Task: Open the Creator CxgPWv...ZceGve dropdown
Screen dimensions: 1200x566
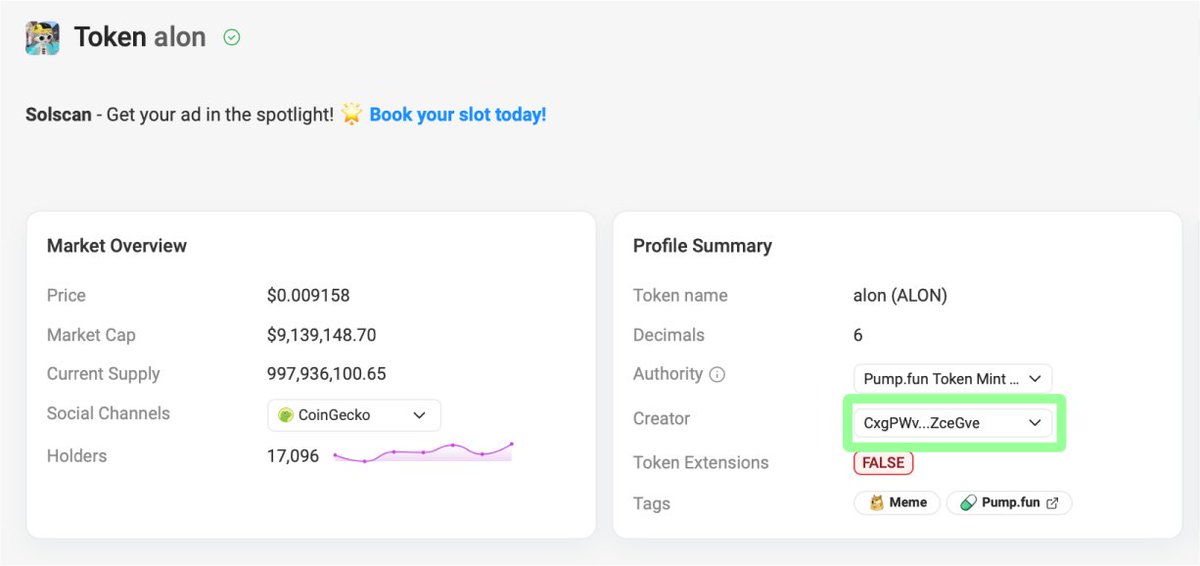Action: point(952,423)
